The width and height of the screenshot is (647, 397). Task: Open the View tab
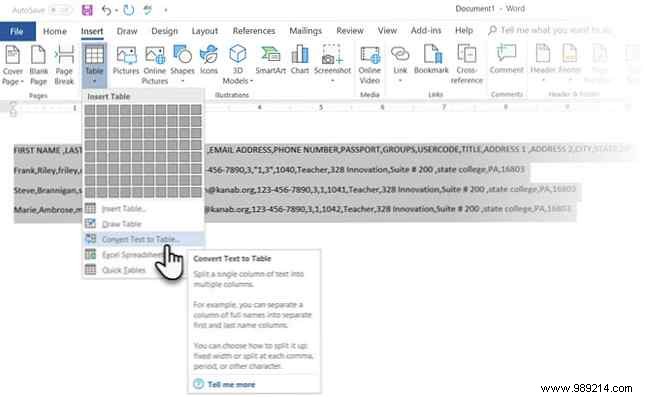[x=387, y=31]
